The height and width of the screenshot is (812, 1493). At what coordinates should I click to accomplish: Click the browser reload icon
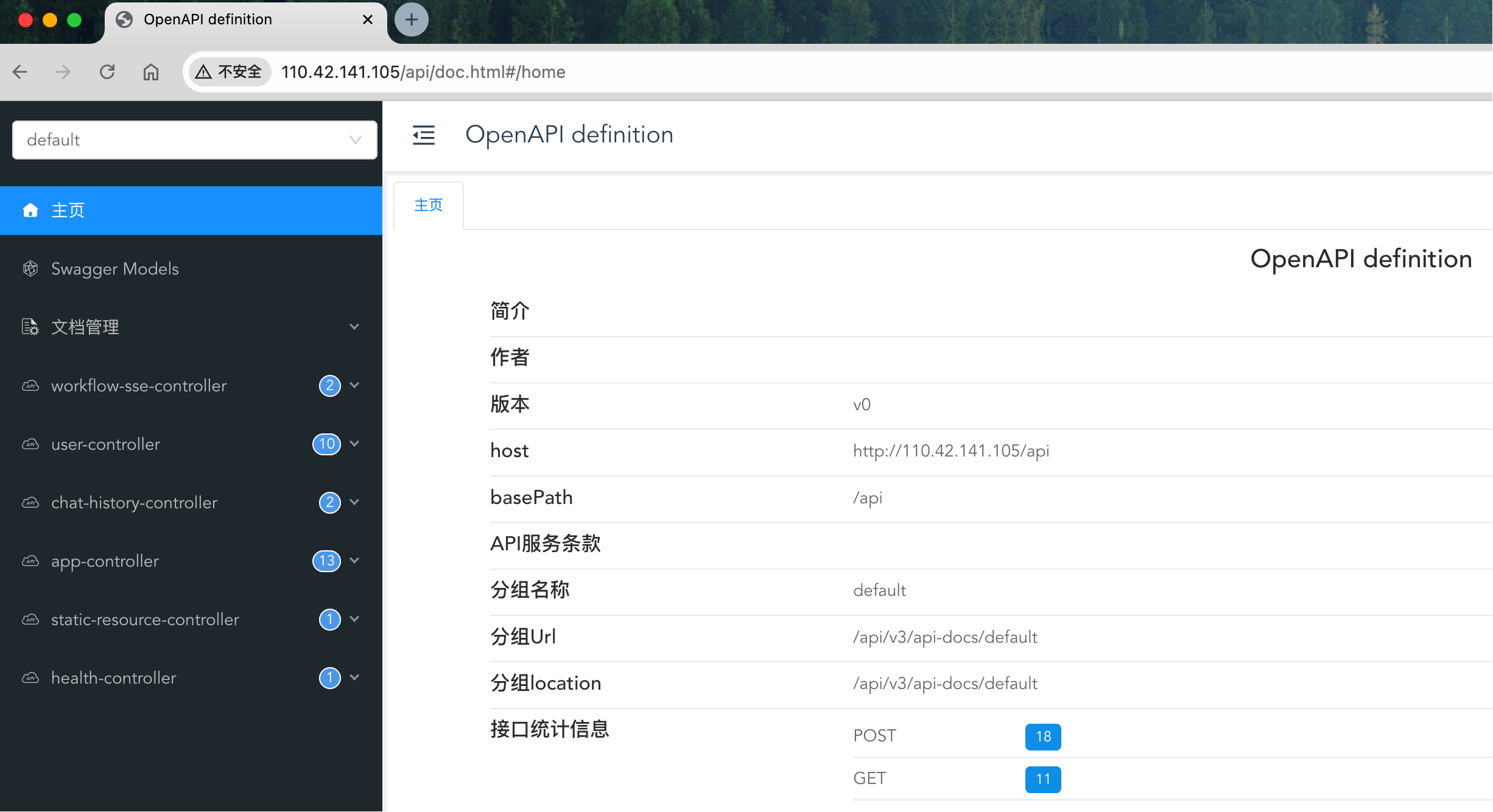pyautogui.click(x=107, y=72)
